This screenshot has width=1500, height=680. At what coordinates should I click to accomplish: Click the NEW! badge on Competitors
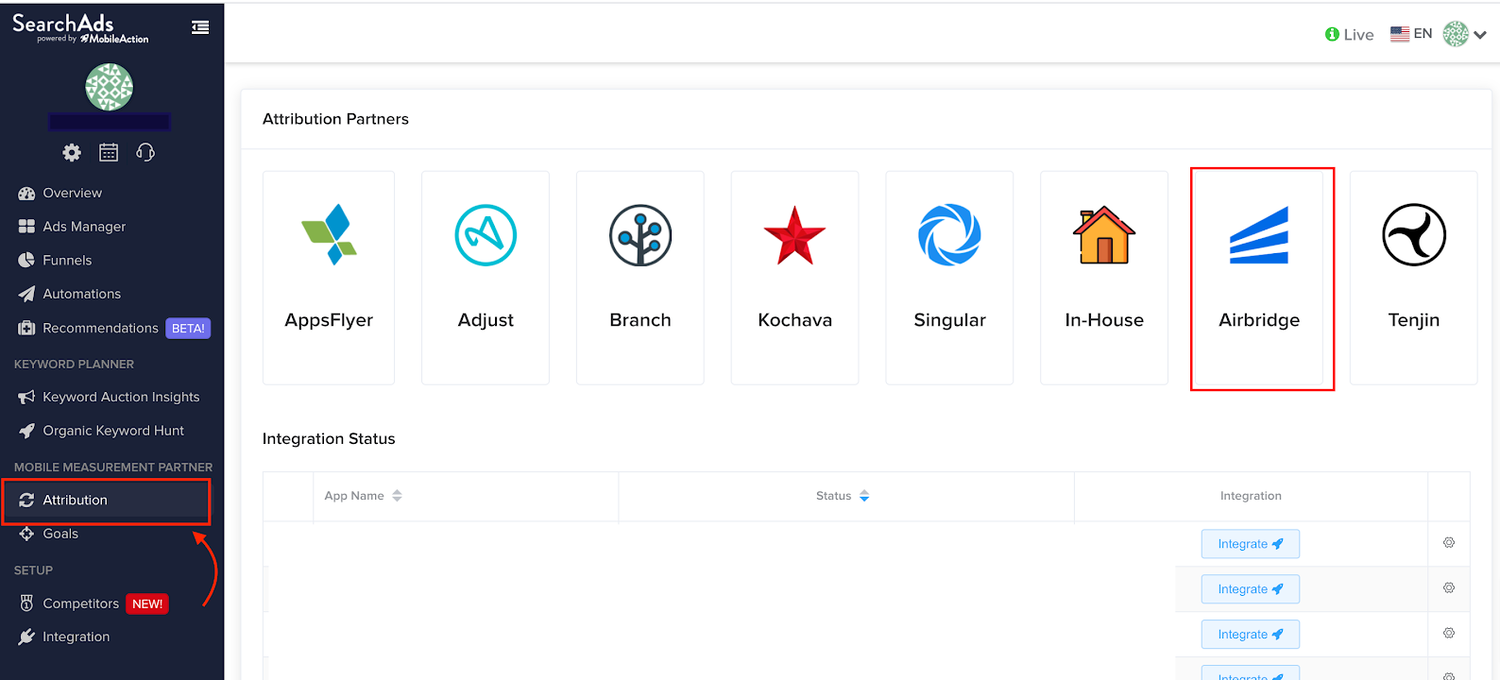(147, 604)
